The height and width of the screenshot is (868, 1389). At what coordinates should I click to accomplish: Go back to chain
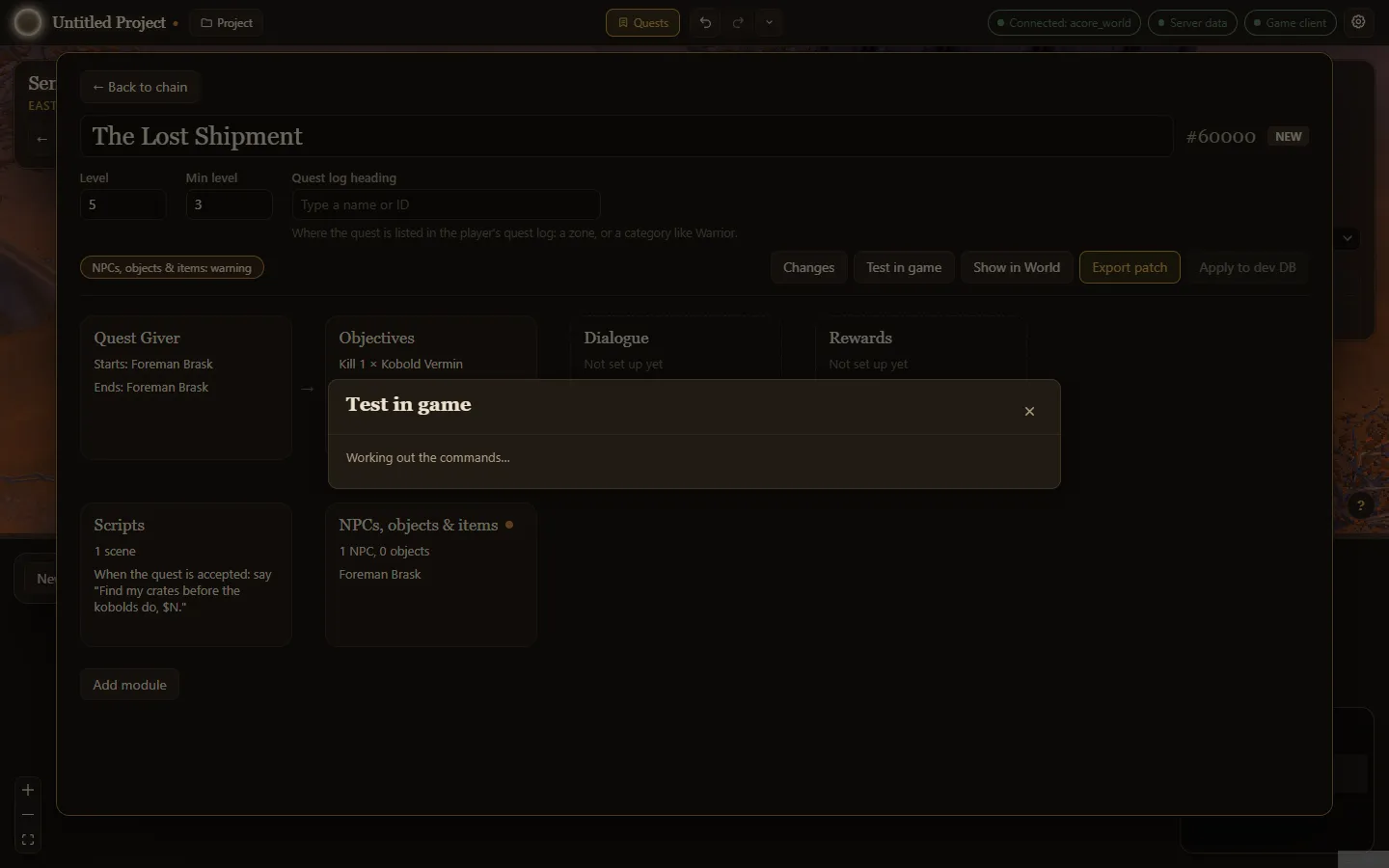tap(140, 87)
